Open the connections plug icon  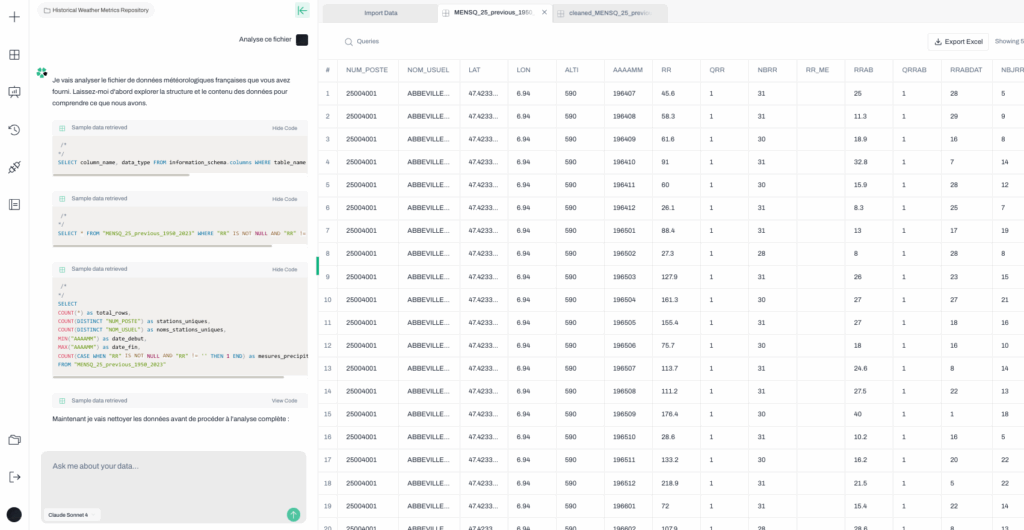[14, 167]
